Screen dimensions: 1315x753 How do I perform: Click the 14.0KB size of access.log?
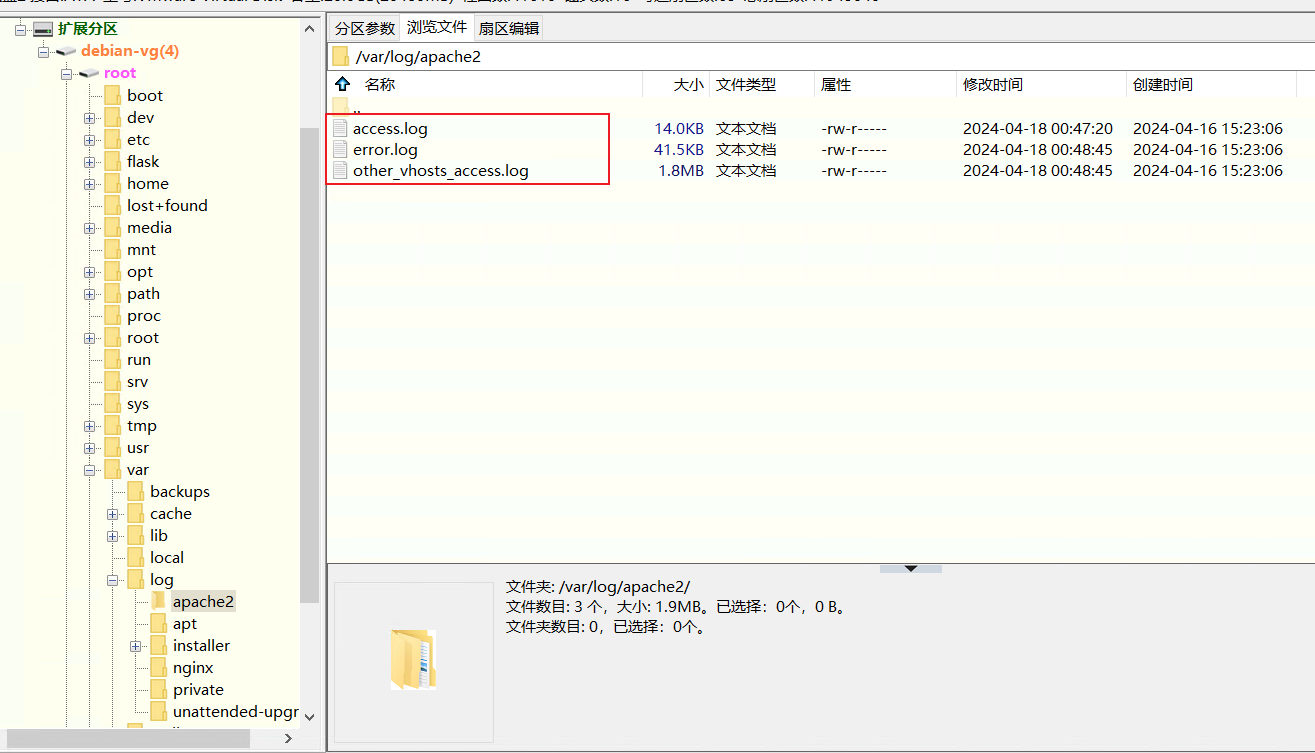coord(679,128)
